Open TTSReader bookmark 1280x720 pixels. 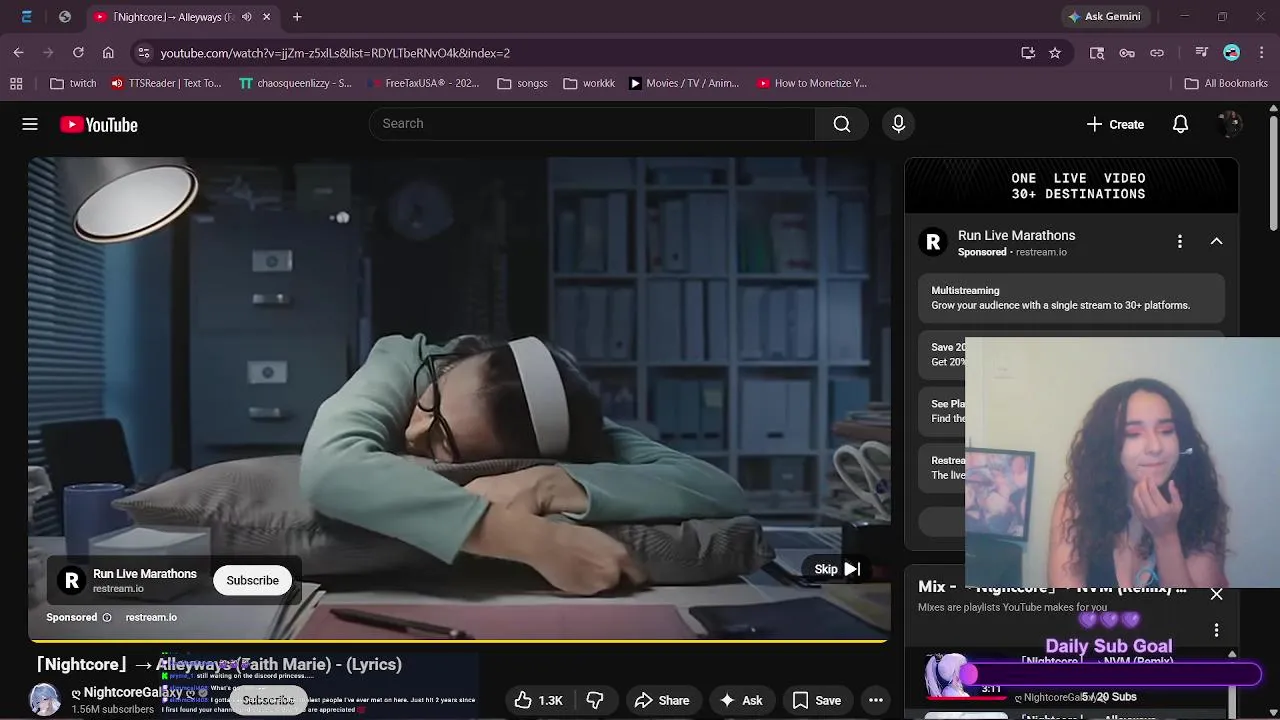[166, 83]
